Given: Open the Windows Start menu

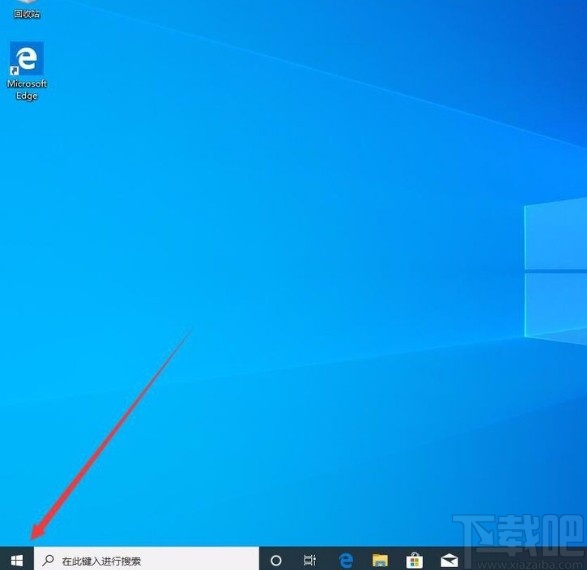Looking at the screenshot, I should tap(17, 560).
